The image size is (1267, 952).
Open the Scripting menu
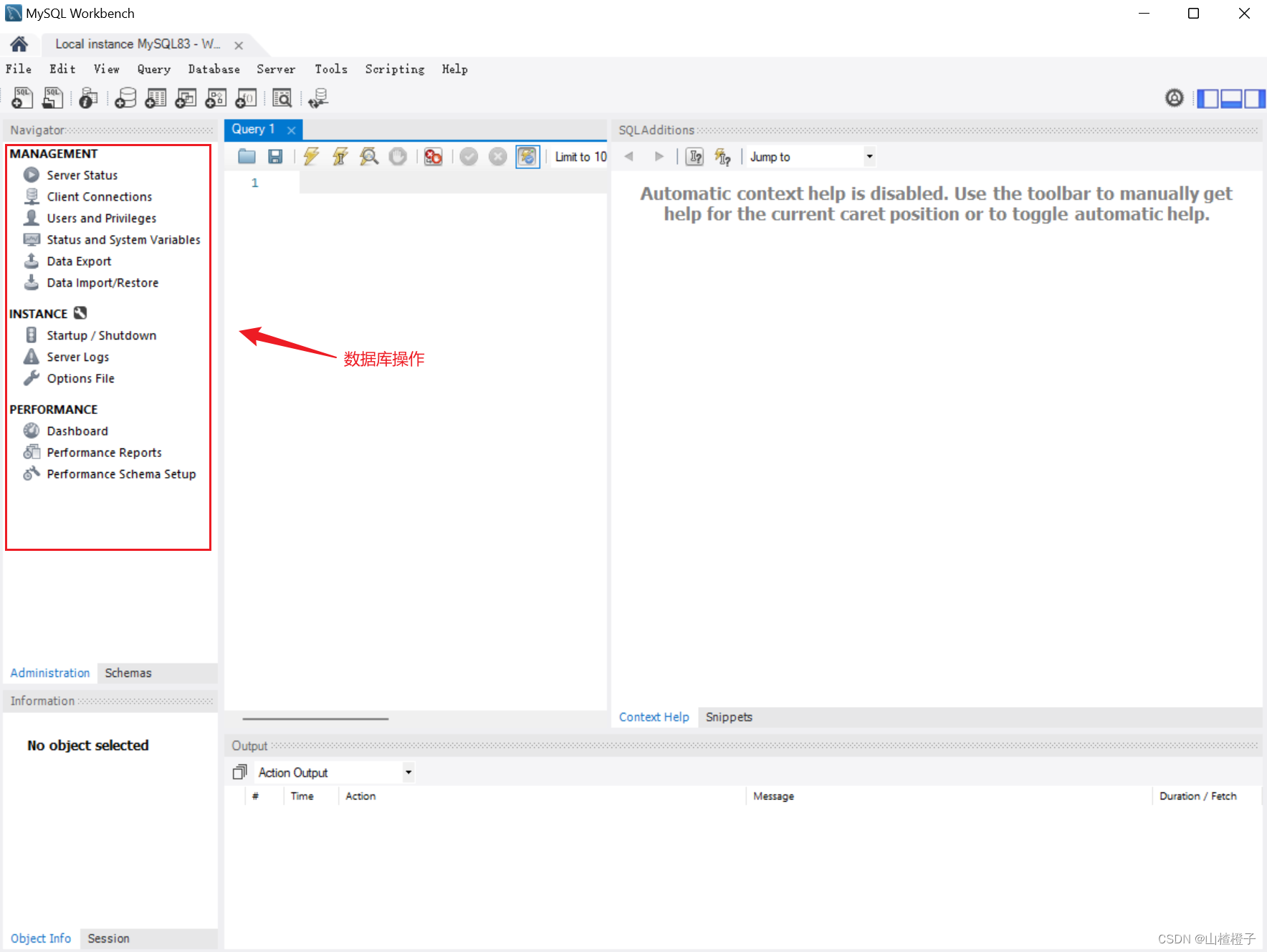click(394, 69)
